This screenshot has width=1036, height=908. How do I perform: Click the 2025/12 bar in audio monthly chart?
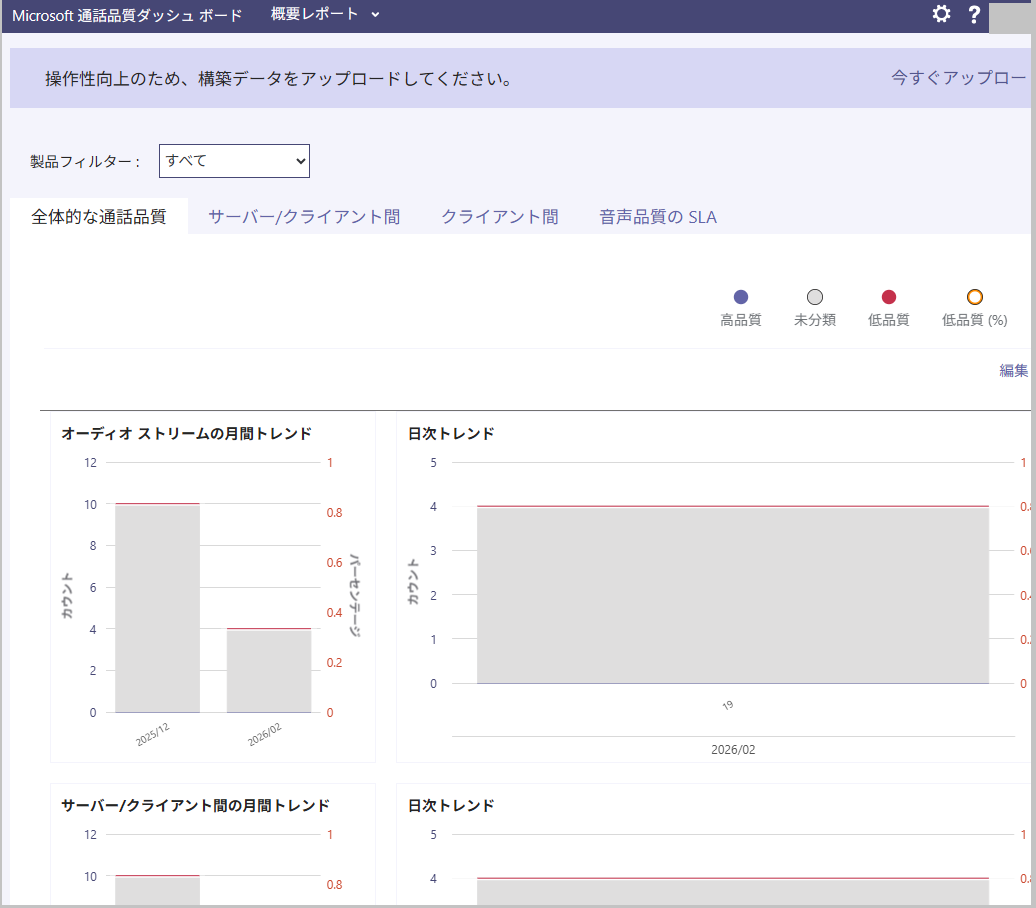[x=157, y=608]
